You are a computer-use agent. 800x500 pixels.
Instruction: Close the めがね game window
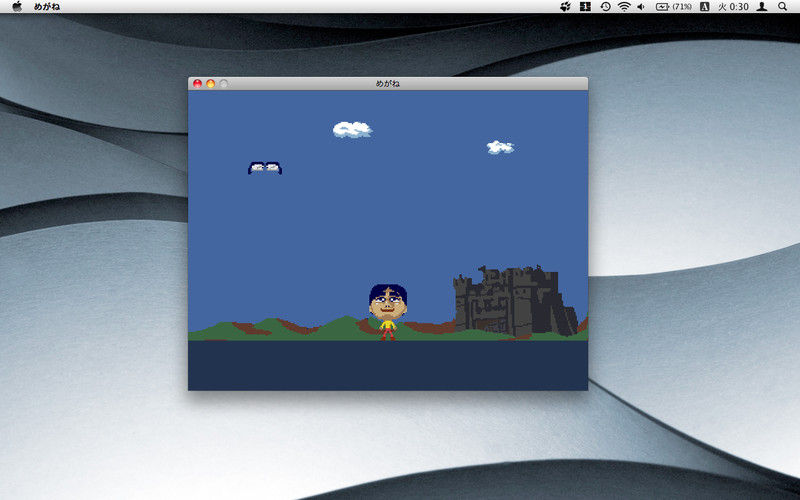click(197, 84)
